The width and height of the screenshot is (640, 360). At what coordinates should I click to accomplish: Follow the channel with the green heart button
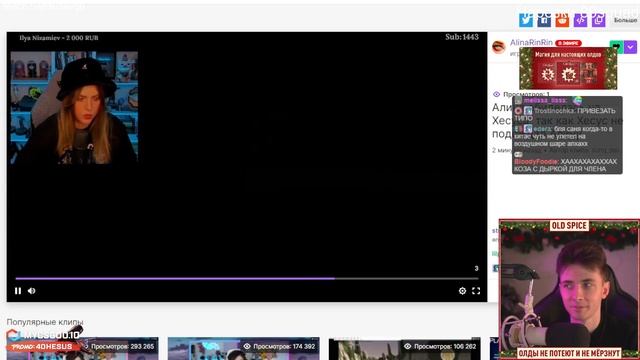pos(616,47)
